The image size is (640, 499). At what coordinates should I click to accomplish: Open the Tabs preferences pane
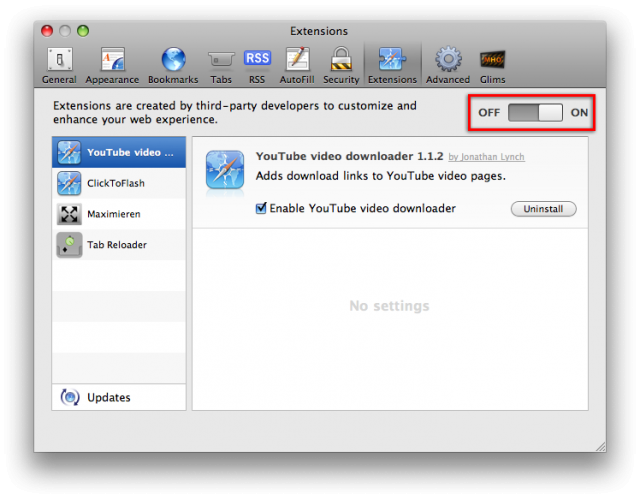click(x=221, y=66)
